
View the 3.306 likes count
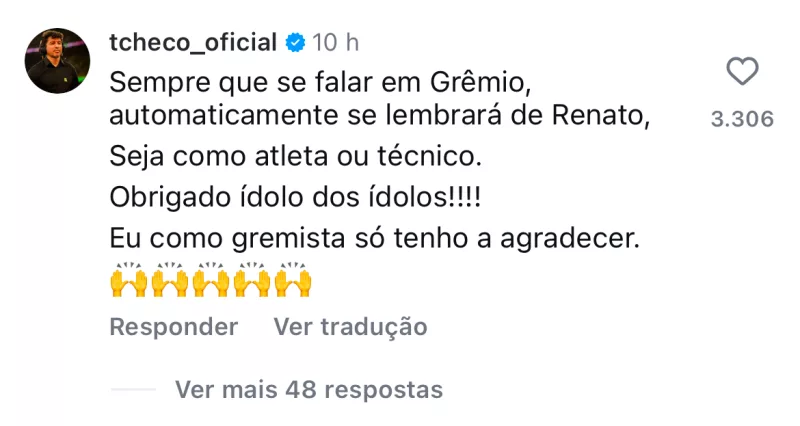tap(741, 119)
